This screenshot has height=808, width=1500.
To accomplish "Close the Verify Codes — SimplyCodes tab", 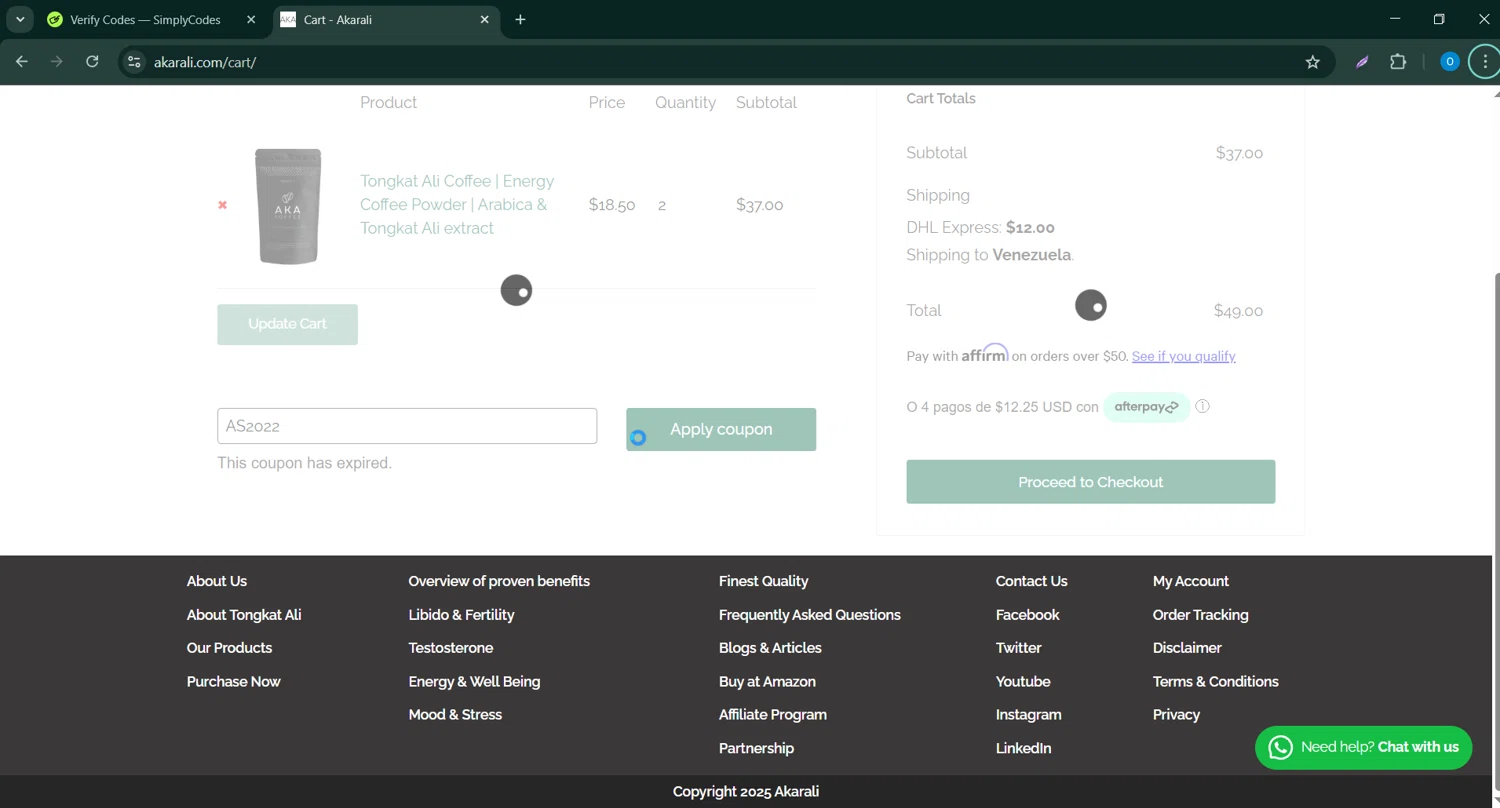I will (x=251, y=19).
